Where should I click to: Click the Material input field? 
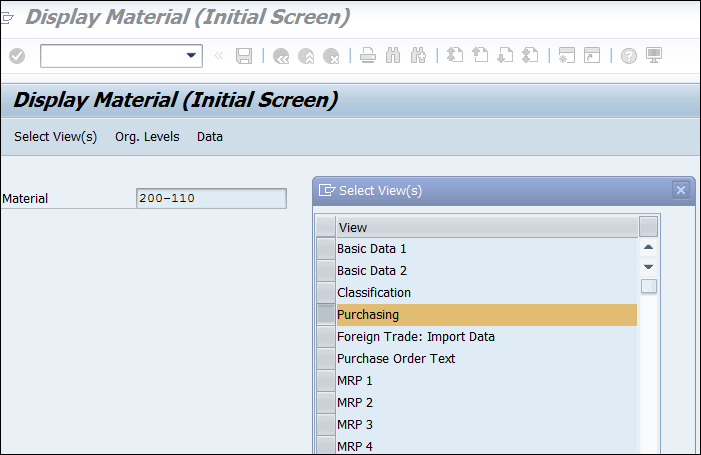(210, 198)
